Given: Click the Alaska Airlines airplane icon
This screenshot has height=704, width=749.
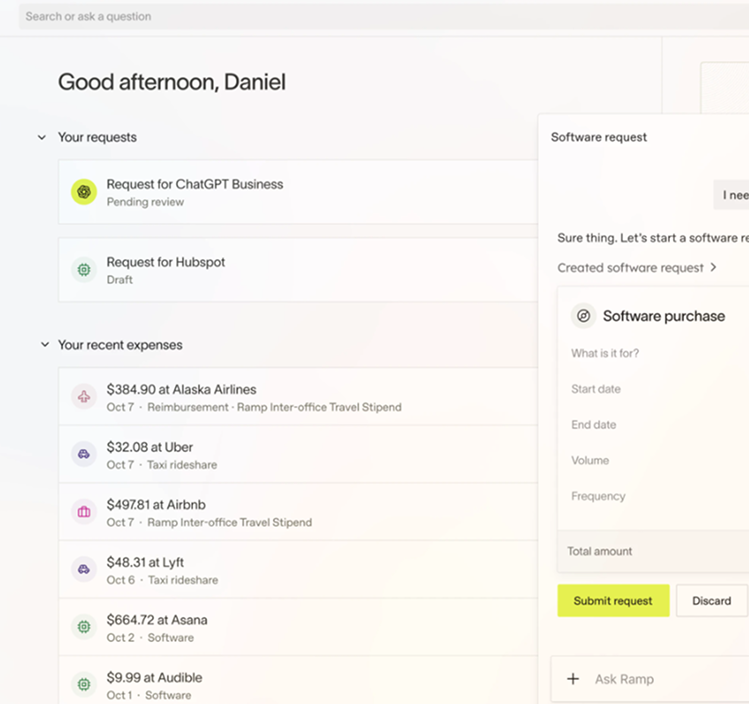Looking at the screenshot, I should pos(84,397).
